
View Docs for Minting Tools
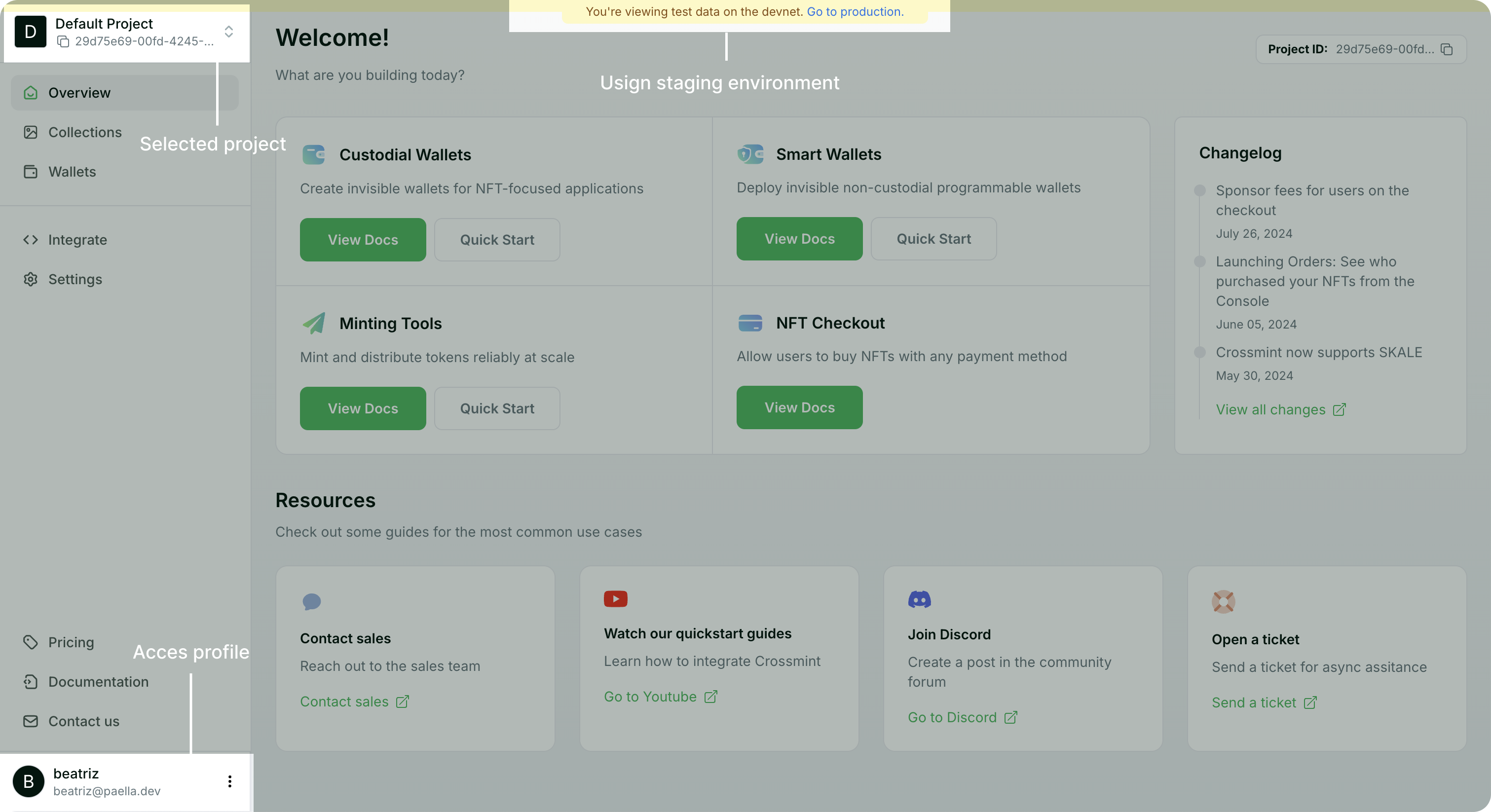click(363, 408)
